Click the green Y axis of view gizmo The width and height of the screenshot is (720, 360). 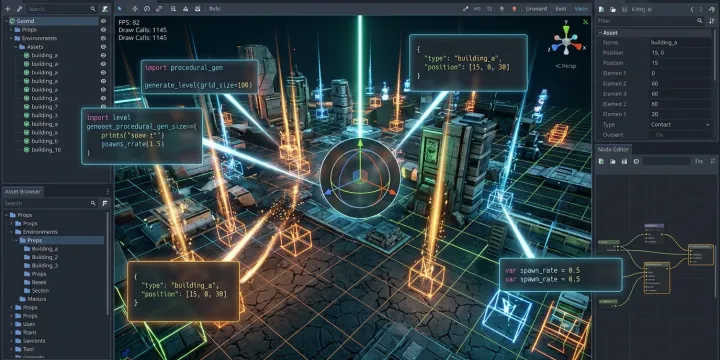566,29
